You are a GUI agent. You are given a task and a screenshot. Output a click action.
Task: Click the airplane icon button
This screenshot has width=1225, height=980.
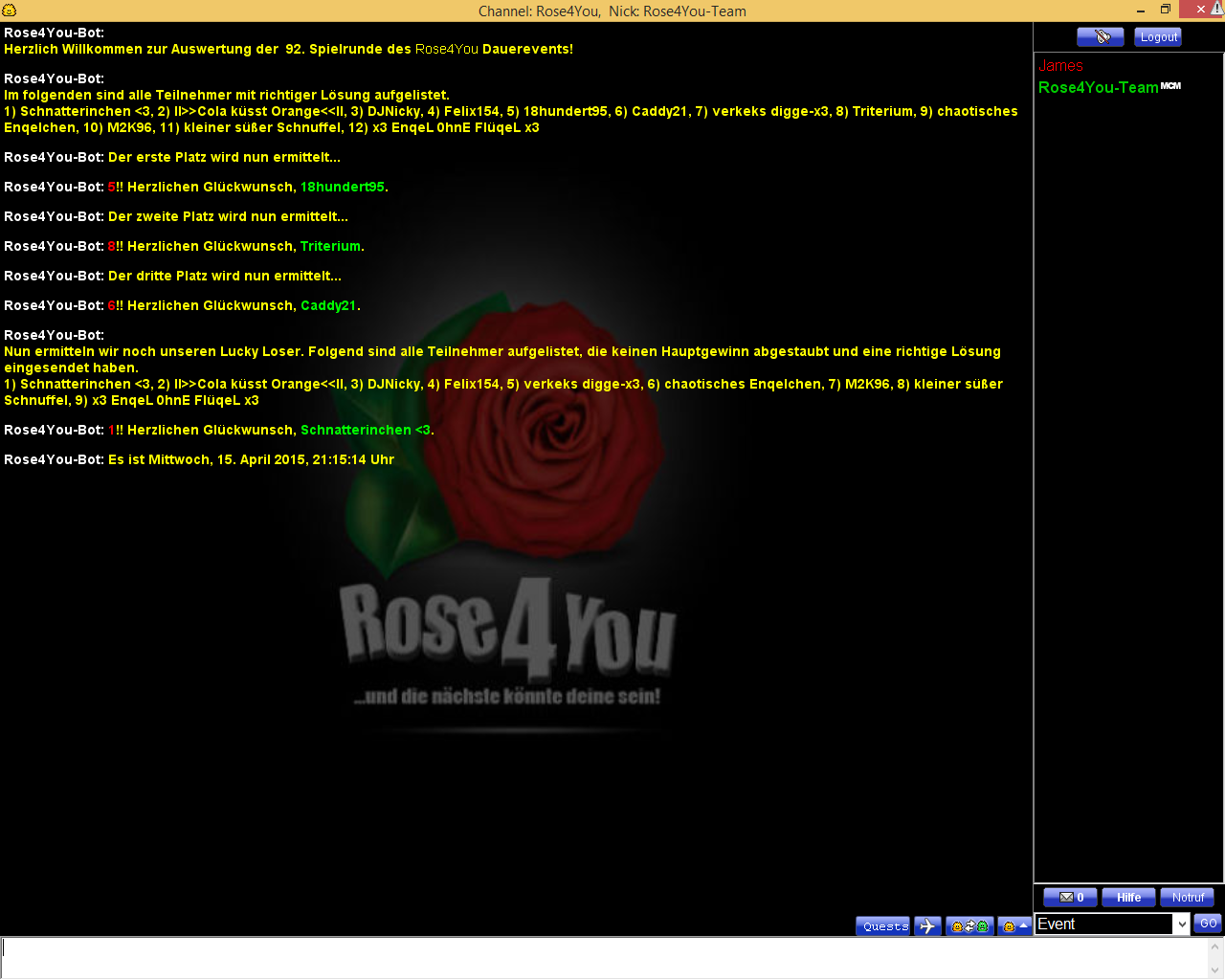(x=927, y=926)
